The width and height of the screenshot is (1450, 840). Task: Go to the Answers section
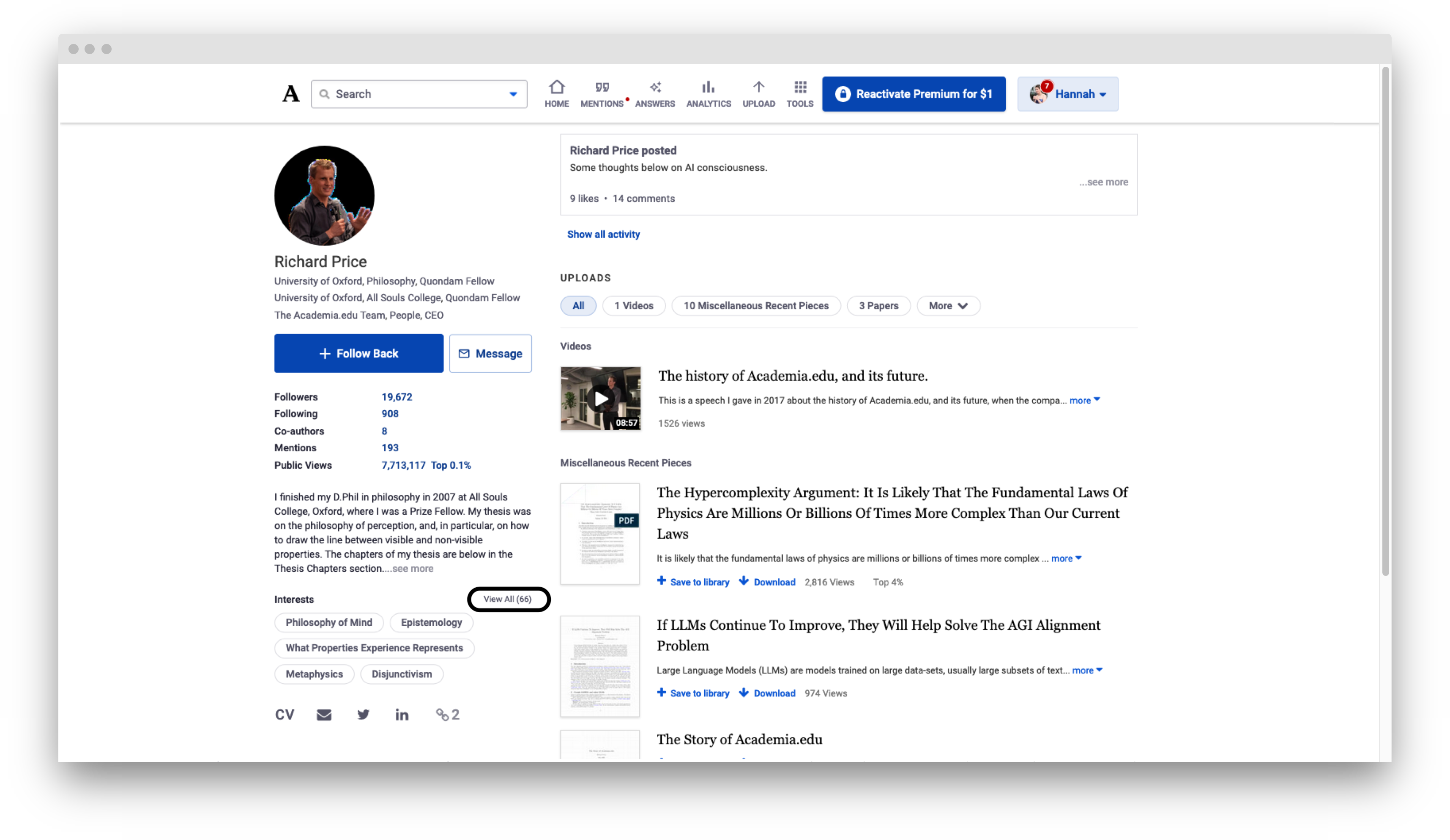click(x=655, y=94)
